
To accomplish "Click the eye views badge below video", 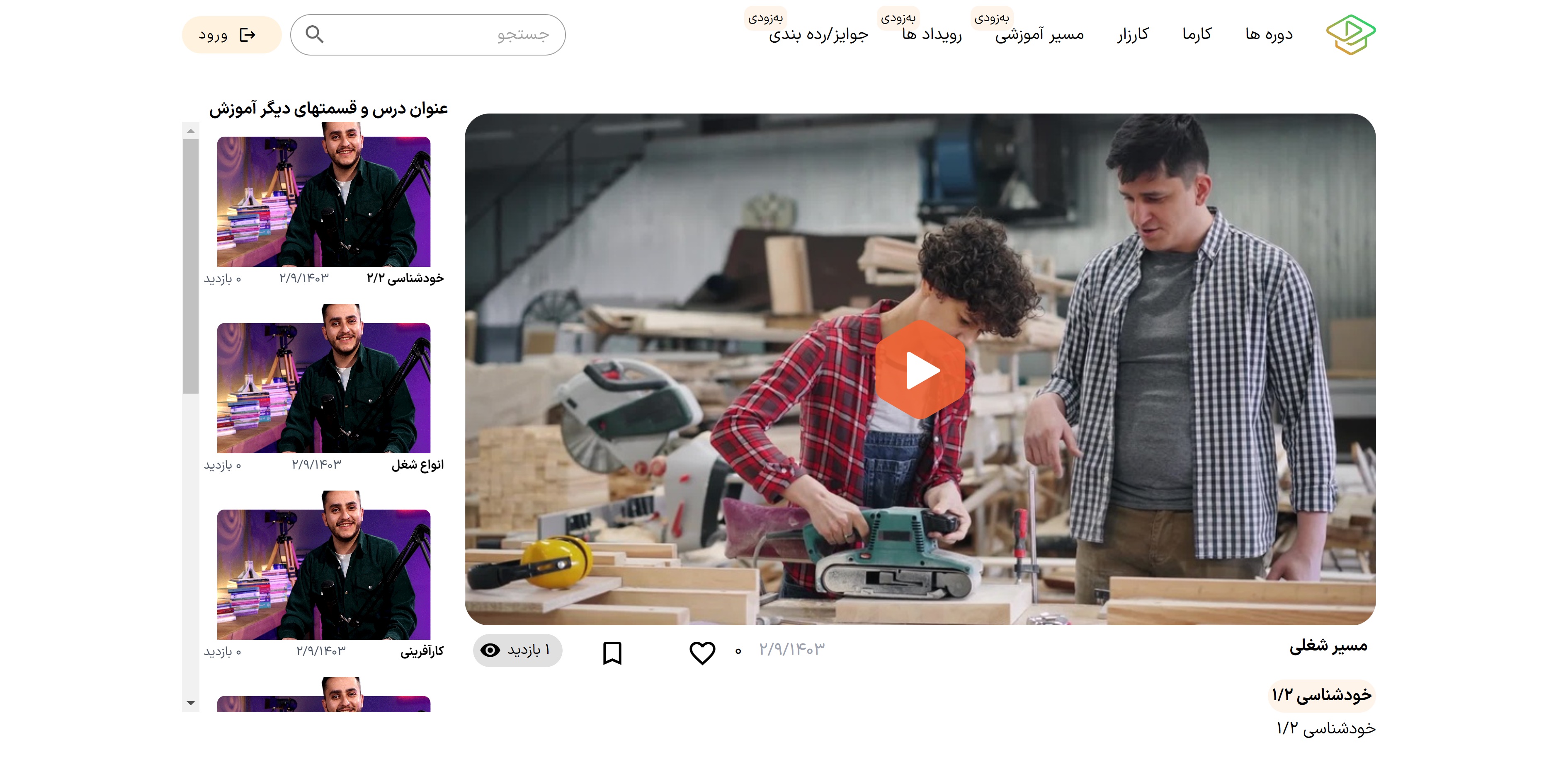I will coord(517,651).
